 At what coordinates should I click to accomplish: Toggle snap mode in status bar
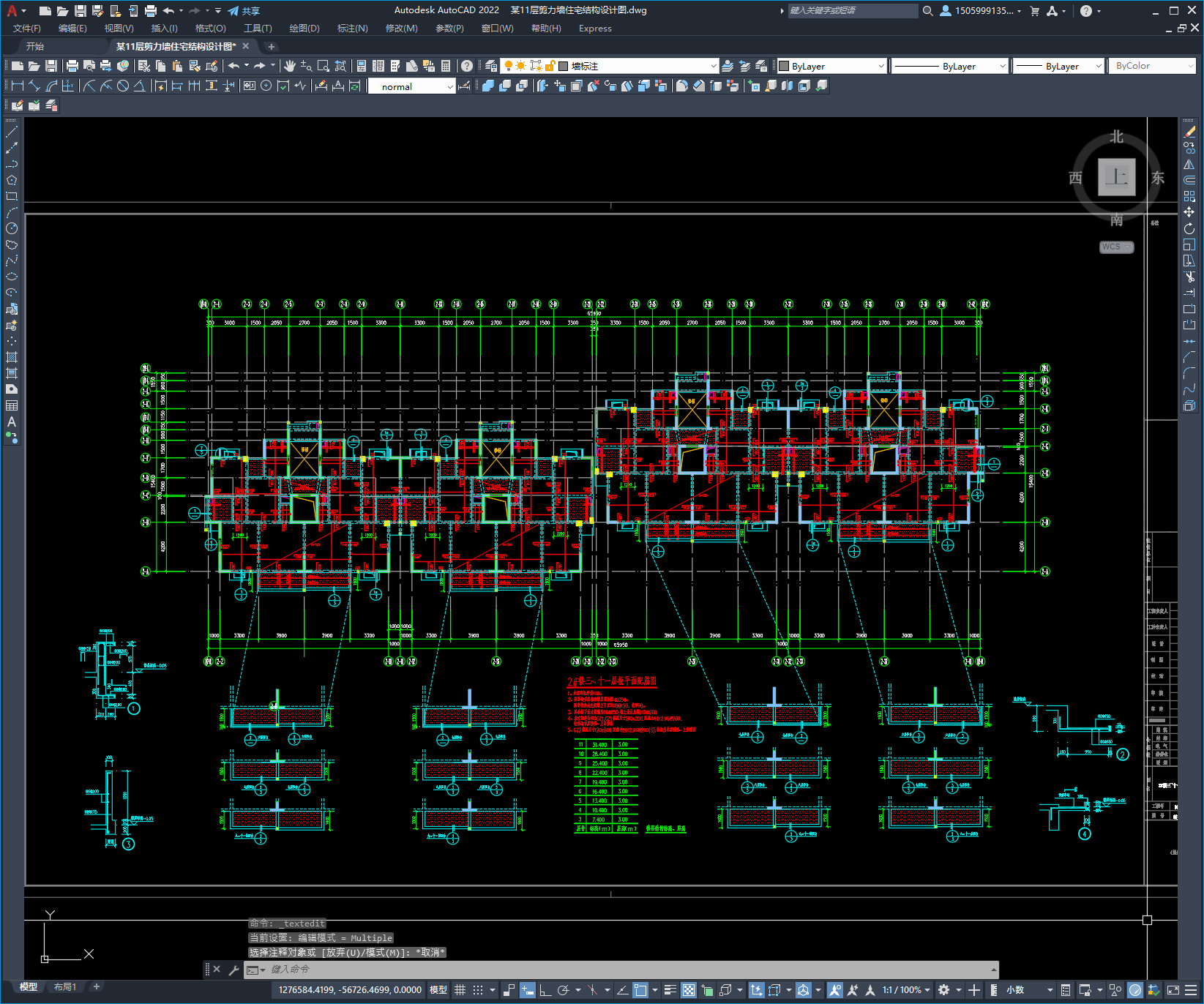[x=478, y=990]
